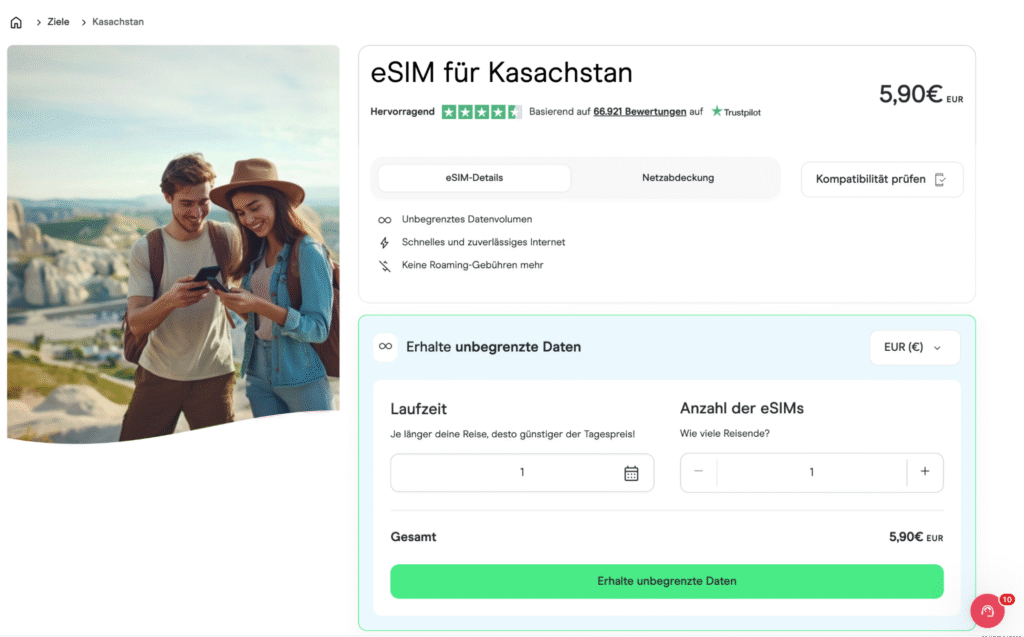This screenshot has height=637, width=1024.
Task: Click the infinity icon next to unbegrenztes Datenvolumen
Action: (384, 218)
